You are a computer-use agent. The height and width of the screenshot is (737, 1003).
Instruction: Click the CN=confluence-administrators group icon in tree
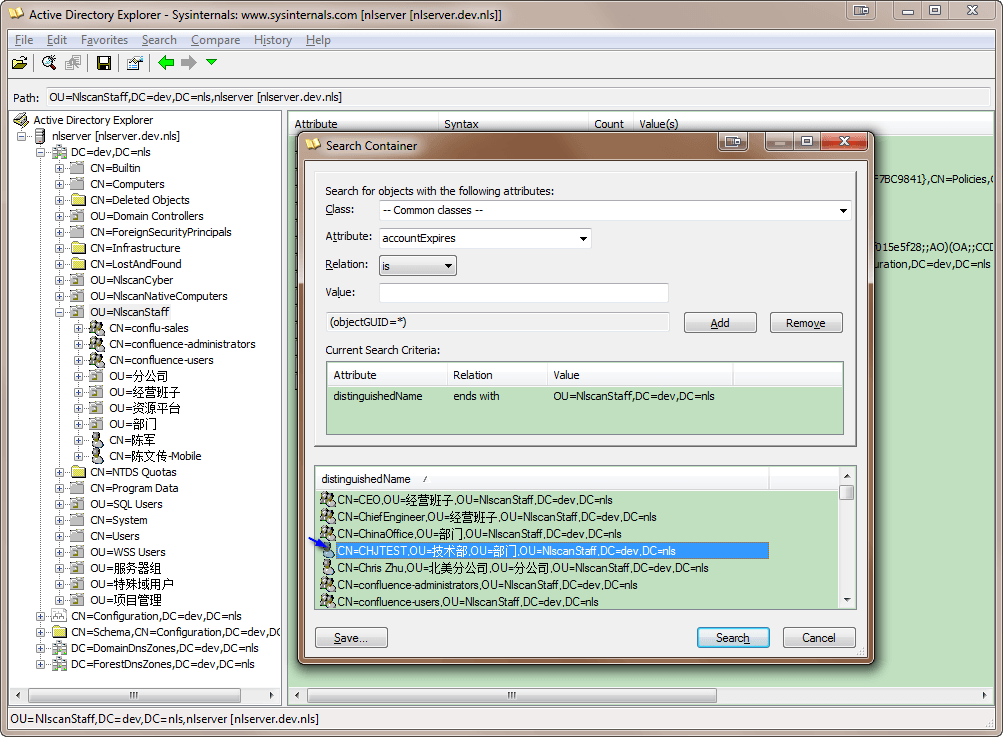[x=97, y=344]
